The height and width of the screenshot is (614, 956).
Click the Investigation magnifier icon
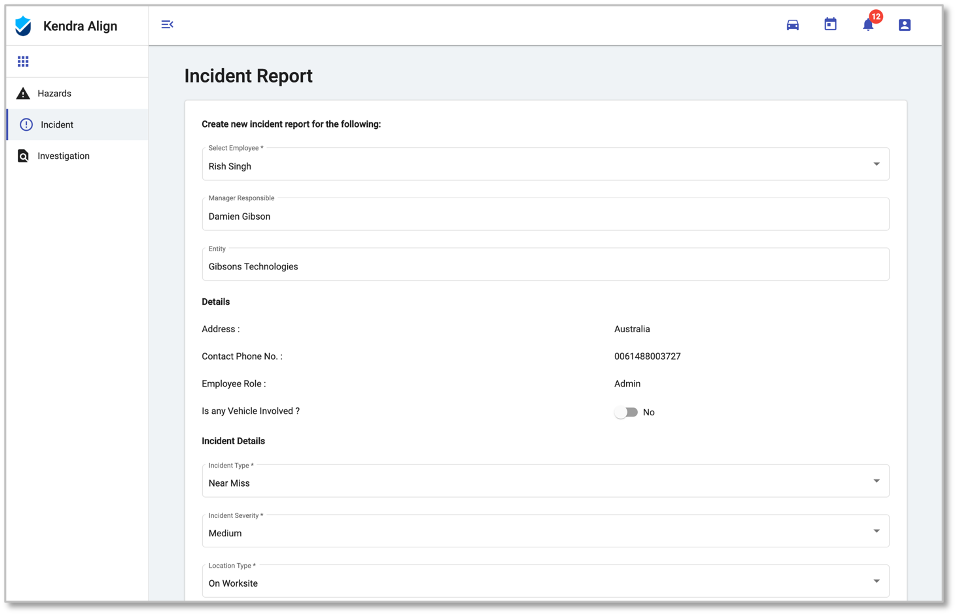(x=23, y=156)
